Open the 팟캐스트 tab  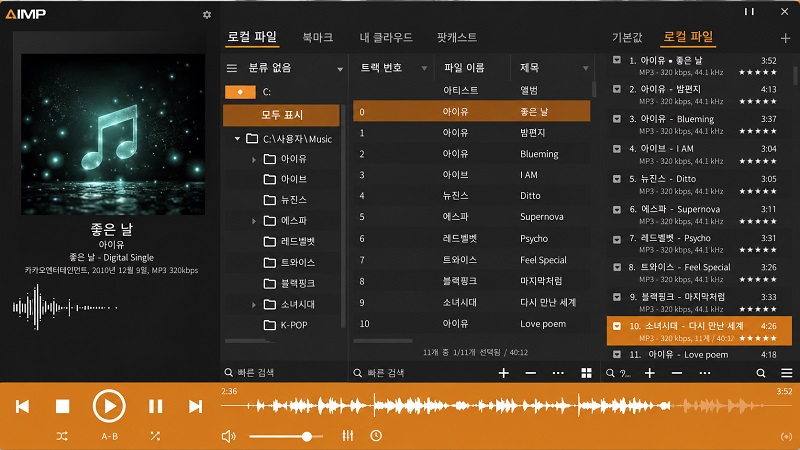click(x=457, y=37)
